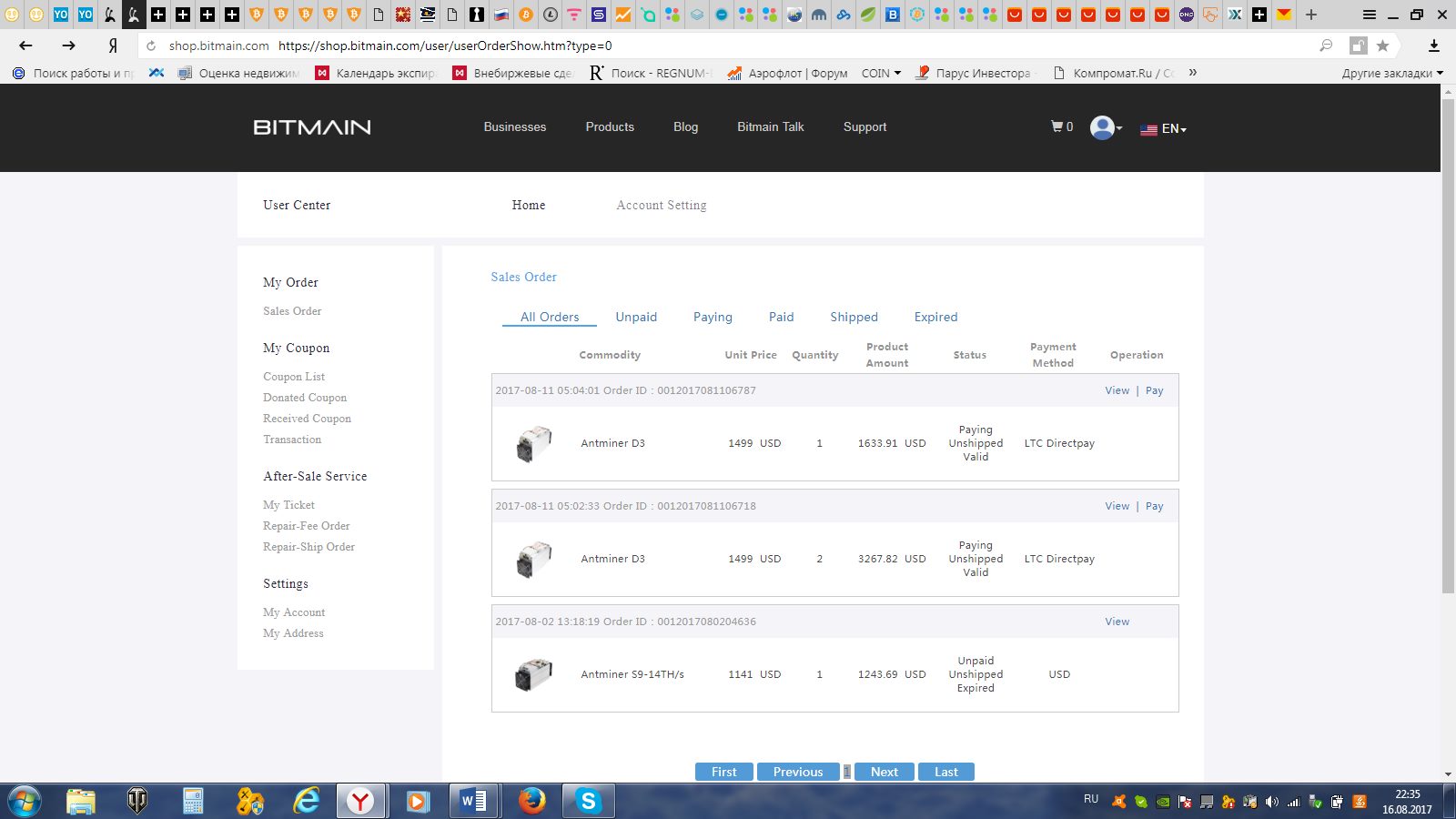Image resolution: width=1456 pixels, height=819 pixels.
Task: Open Repair-Fee Order in sidebar
Action: [306, 526]
